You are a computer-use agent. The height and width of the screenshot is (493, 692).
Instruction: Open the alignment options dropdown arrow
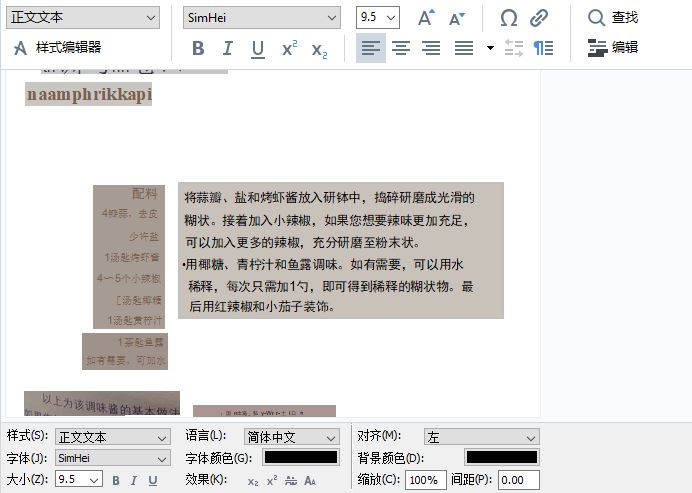(490, 48)
